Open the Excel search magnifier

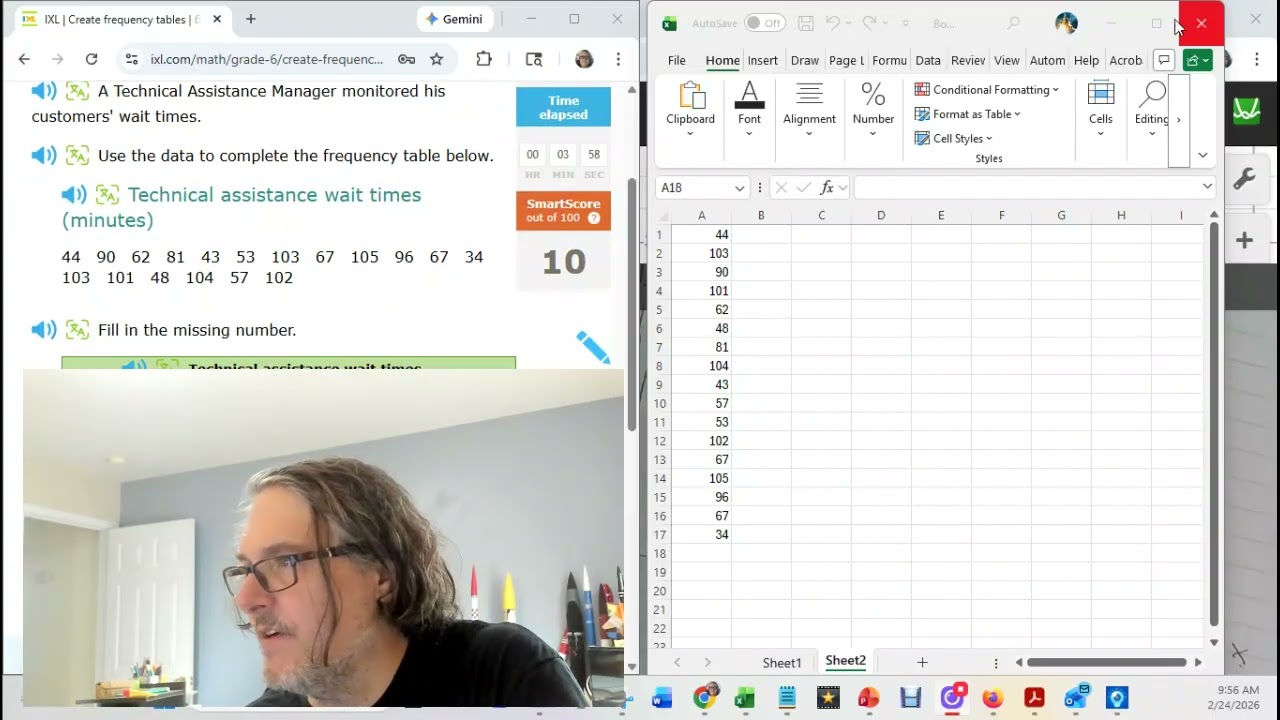tap(1013, 23)
